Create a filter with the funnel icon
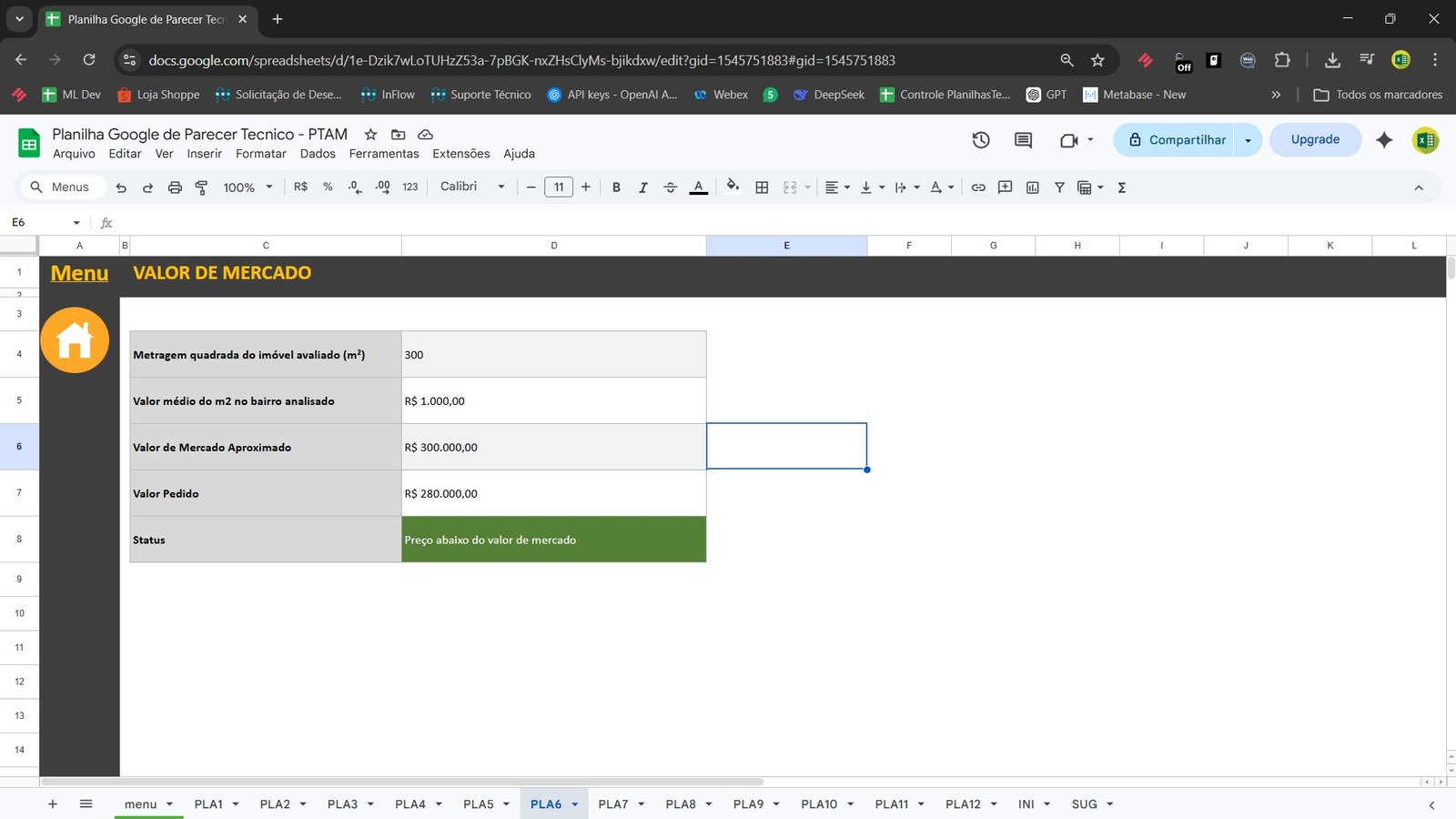1456x819 pixels. 1059,187
